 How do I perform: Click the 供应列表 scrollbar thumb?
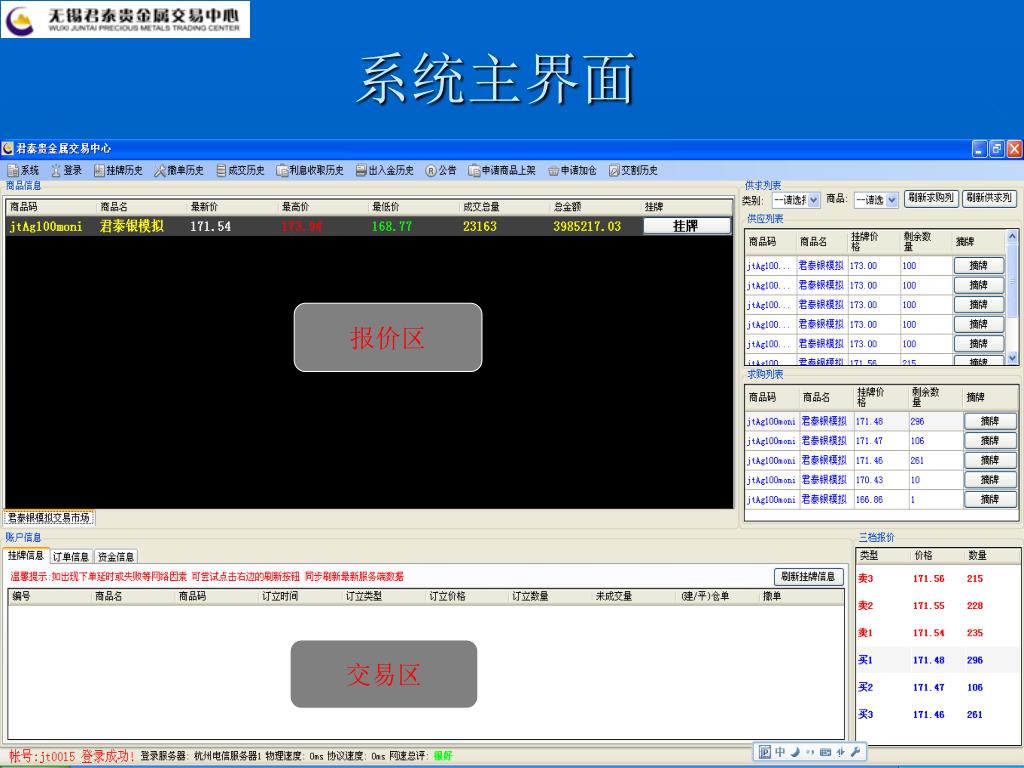point(1012,281)
